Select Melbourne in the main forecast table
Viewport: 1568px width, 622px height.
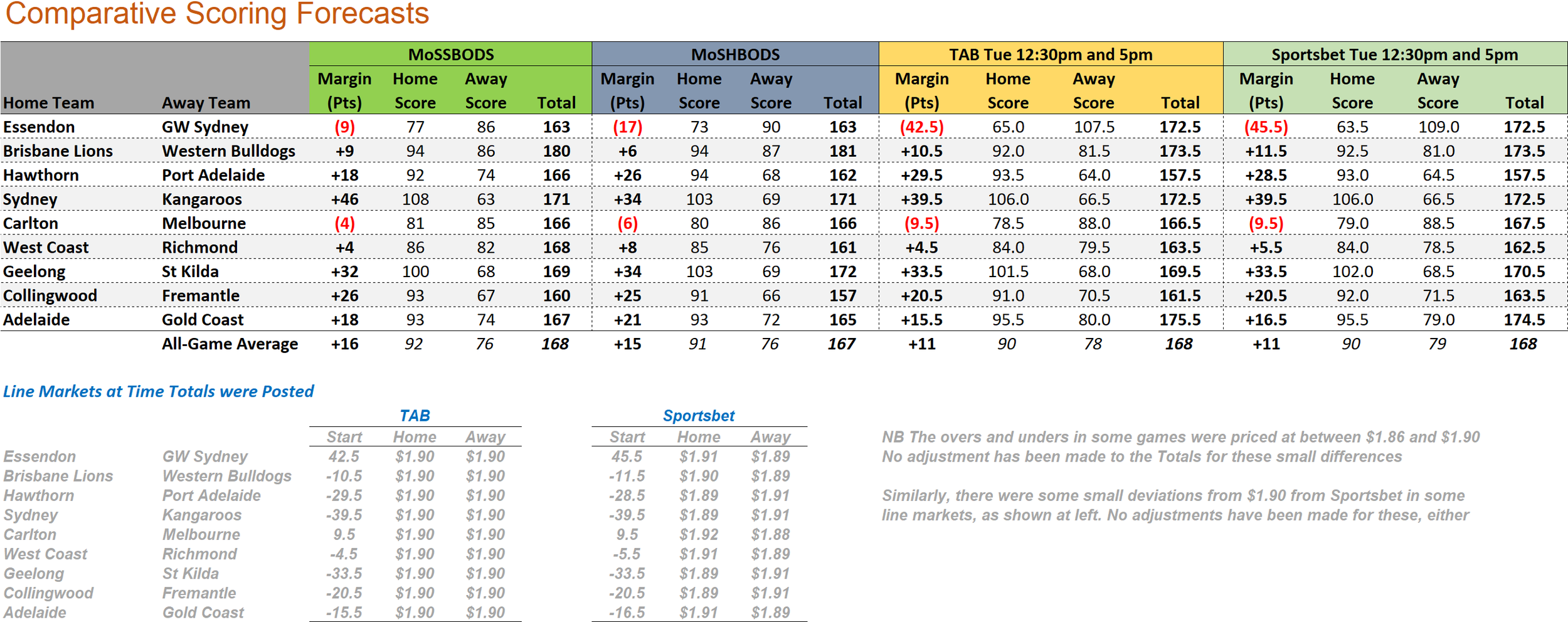(x=204, y=223)
